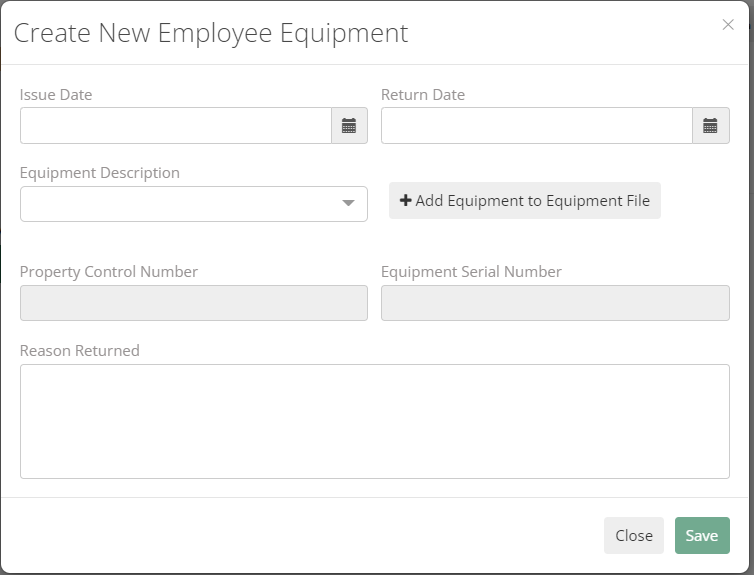Click inside the Reason Returned text area
The image size is (754, 575).
coord(375,421)
